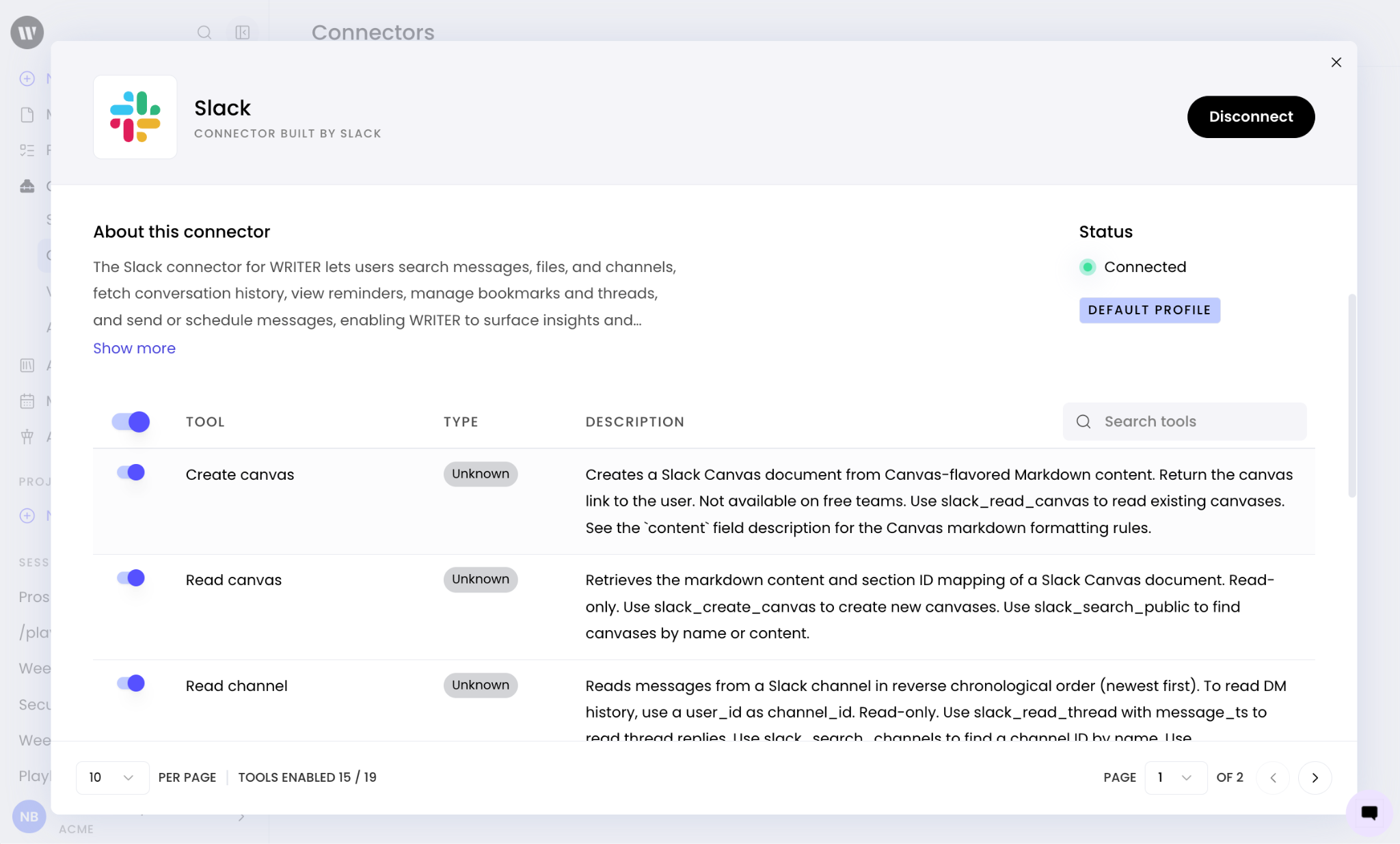The image size is (1400, 844).
Task: Click the Status heading
Action: (1105, 232)
